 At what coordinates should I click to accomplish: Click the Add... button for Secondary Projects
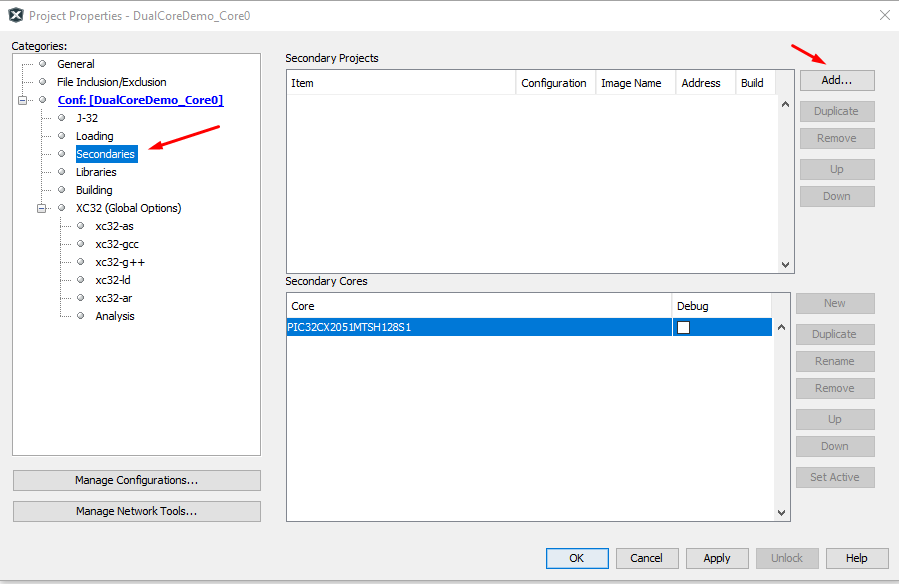point(836,80)
